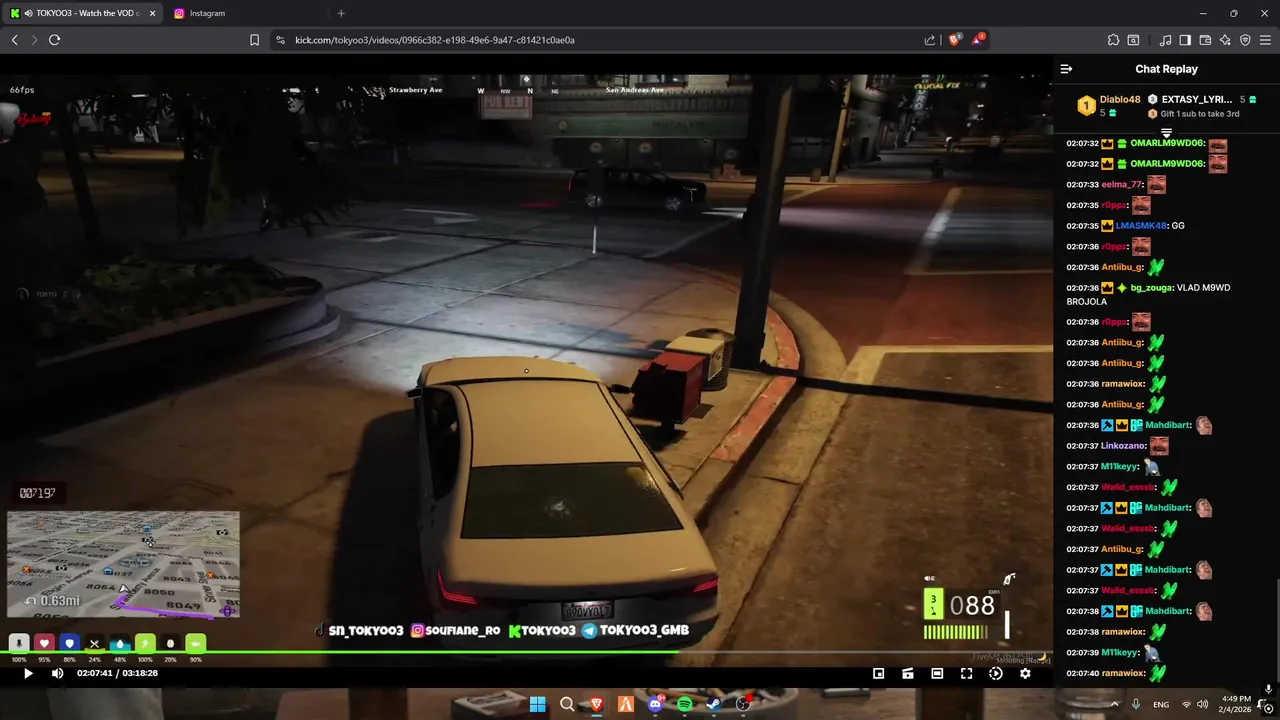Go forward in browser history
Viewport: 1280px width, 720px height.
coord(34,40)
